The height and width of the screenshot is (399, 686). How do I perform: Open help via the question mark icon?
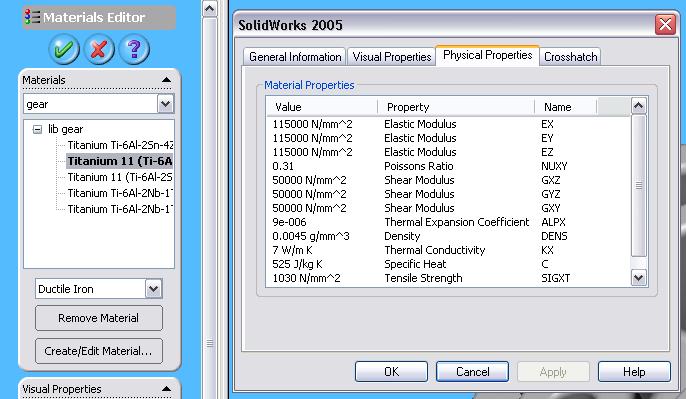pyautogui.click(x=134, y=49)
